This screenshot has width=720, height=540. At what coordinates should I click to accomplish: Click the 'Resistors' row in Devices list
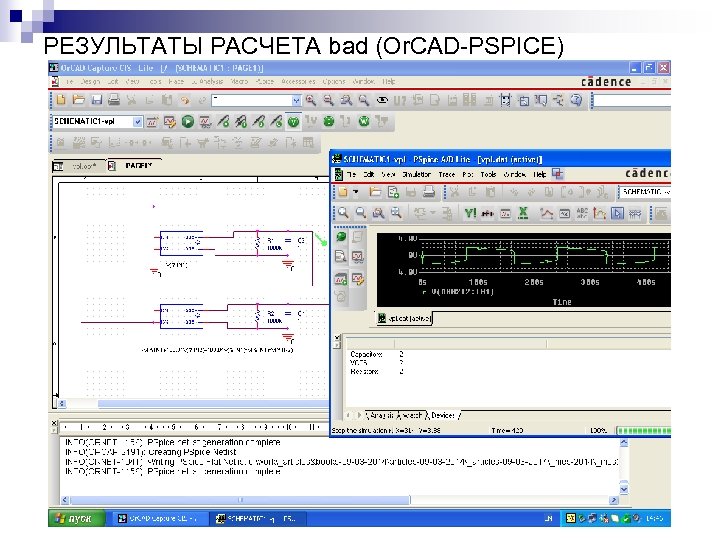(377, 371)
